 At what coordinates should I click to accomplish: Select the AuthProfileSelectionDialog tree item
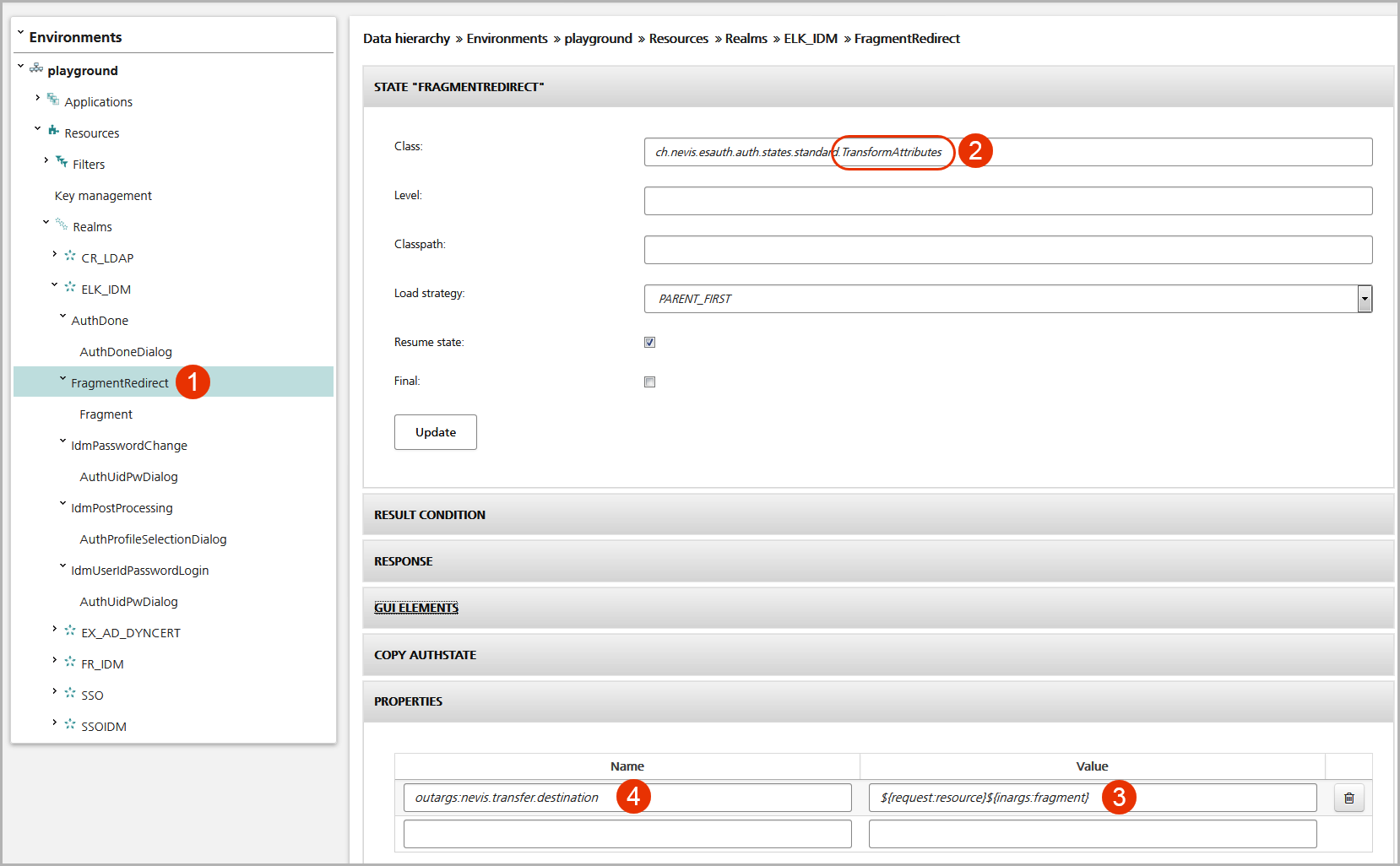[153, 539]
